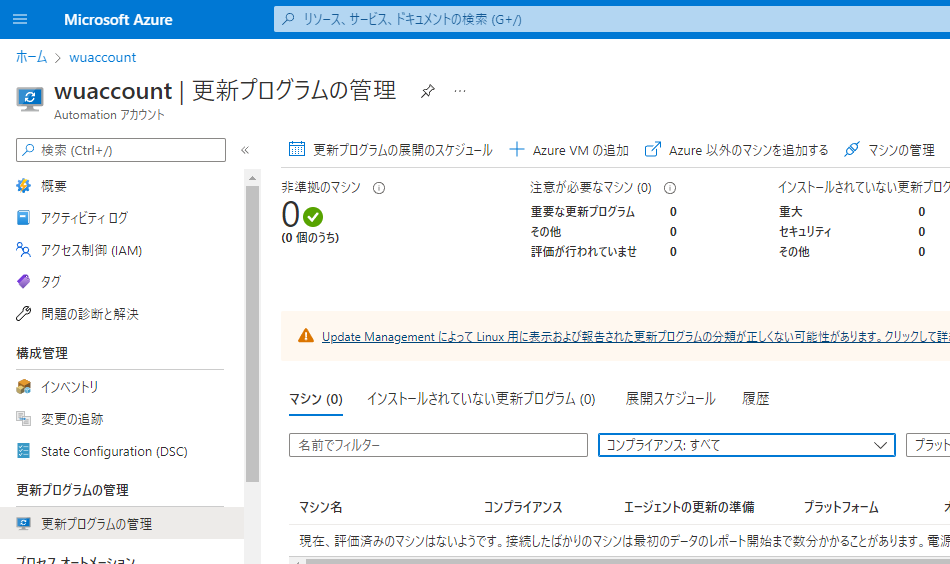This screenshot has height=564, width=950.
Task: Click the インベントリ box icon
Action: coord(24,387)
